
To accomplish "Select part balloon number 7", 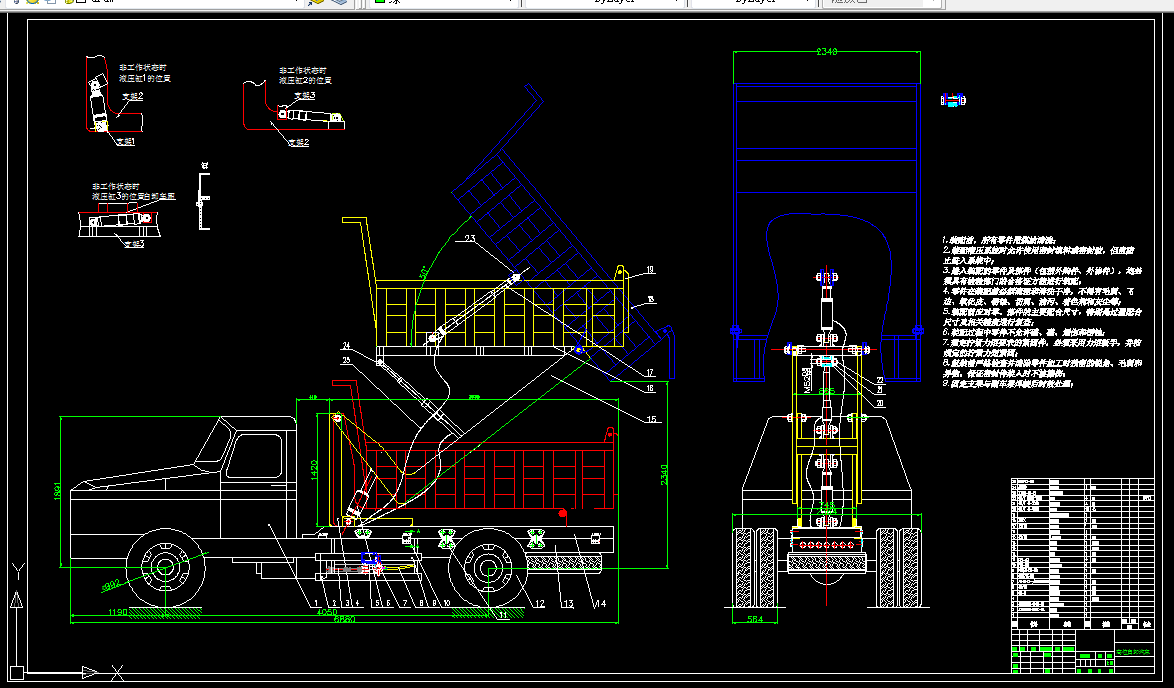I will (x=405, y=603).
